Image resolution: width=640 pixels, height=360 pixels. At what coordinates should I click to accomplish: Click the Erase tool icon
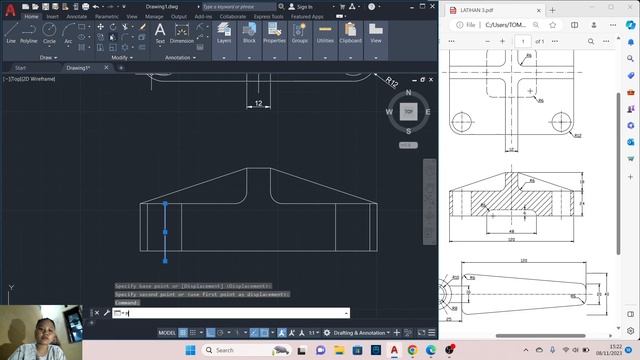pos(142,27)
